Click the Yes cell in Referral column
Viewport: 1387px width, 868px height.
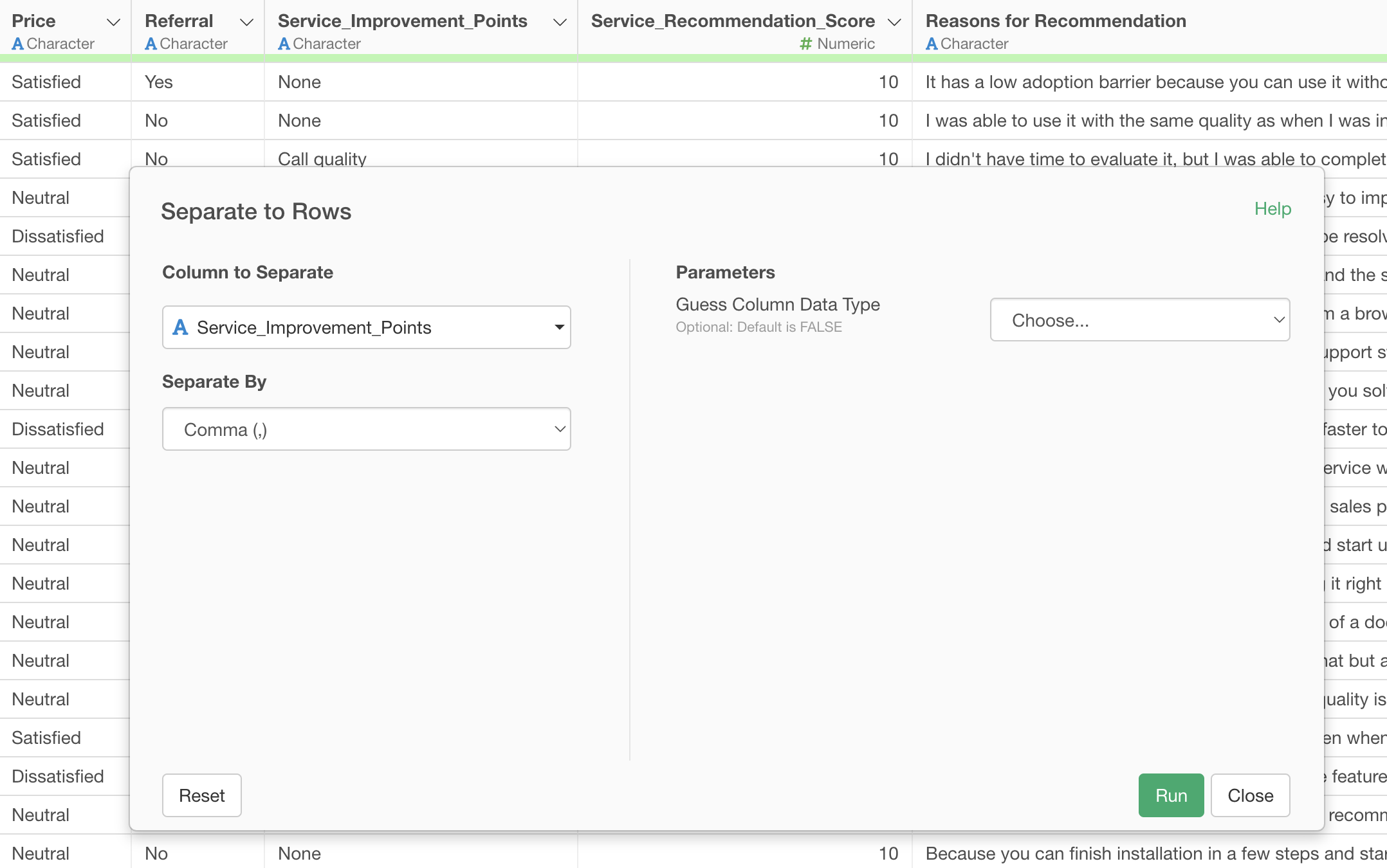pyautogui.click(x=158, y=82)
